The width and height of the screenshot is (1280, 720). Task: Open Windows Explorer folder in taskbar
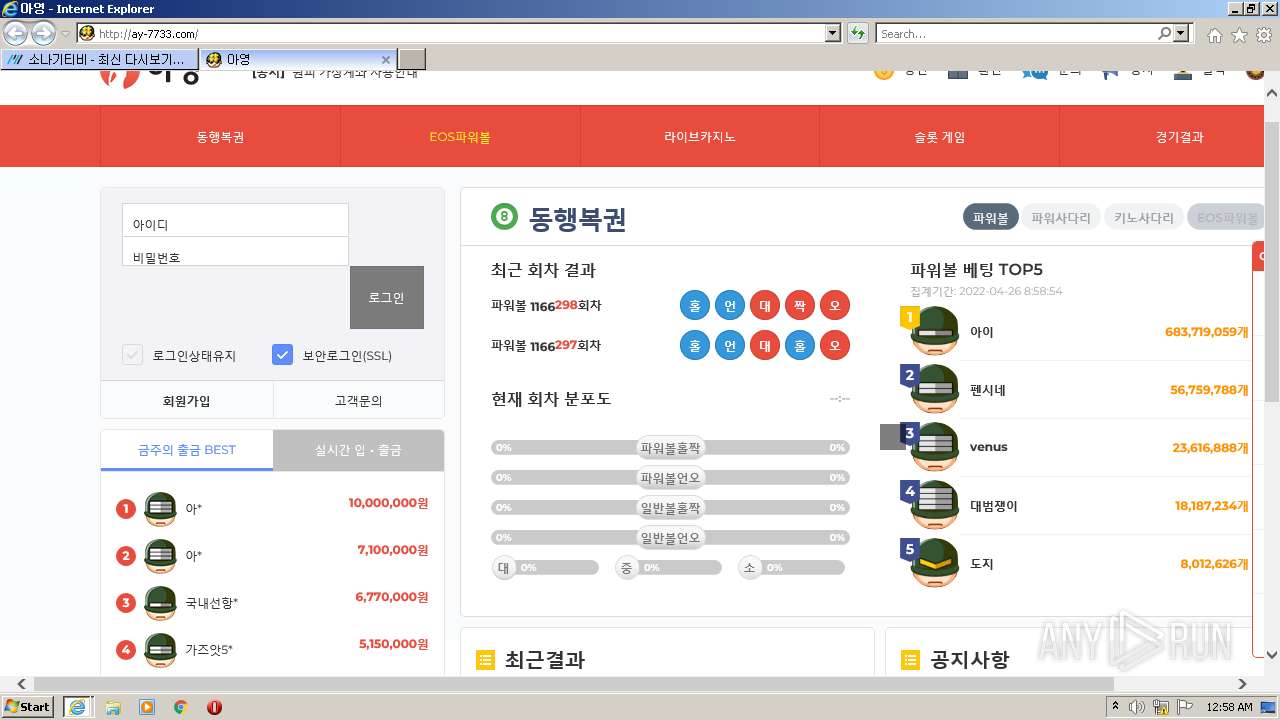pos(113,707)
